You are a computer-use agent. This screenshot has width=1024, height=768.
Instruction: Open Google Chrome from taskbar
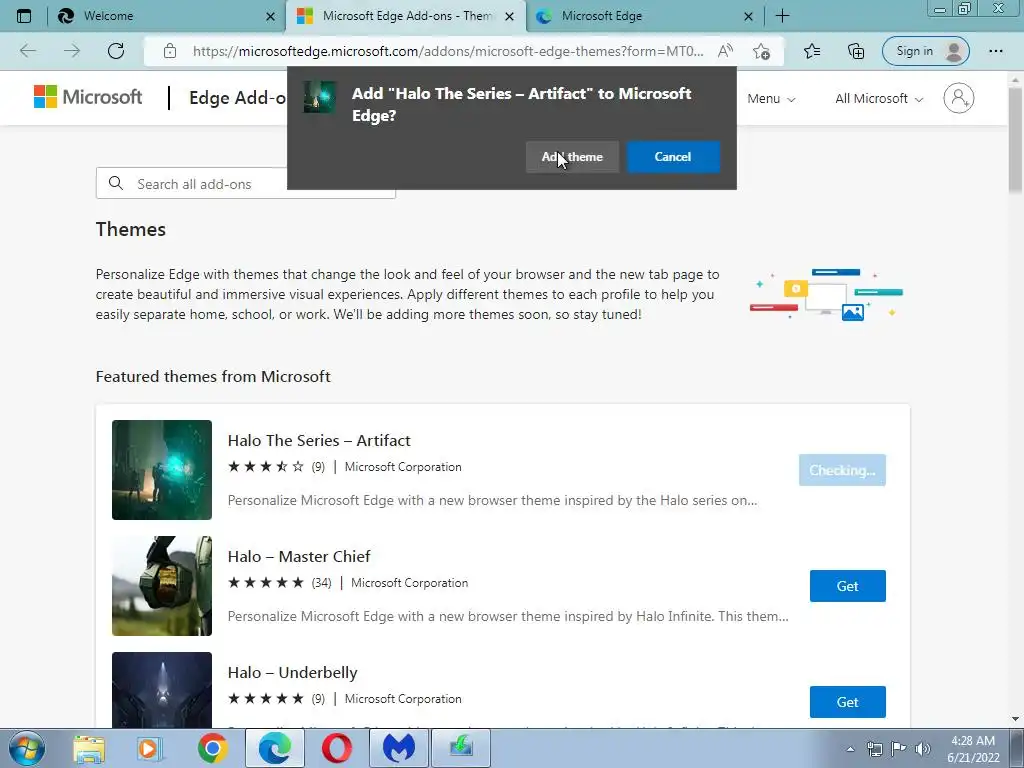pyautogui.click(x=212, y=748)
